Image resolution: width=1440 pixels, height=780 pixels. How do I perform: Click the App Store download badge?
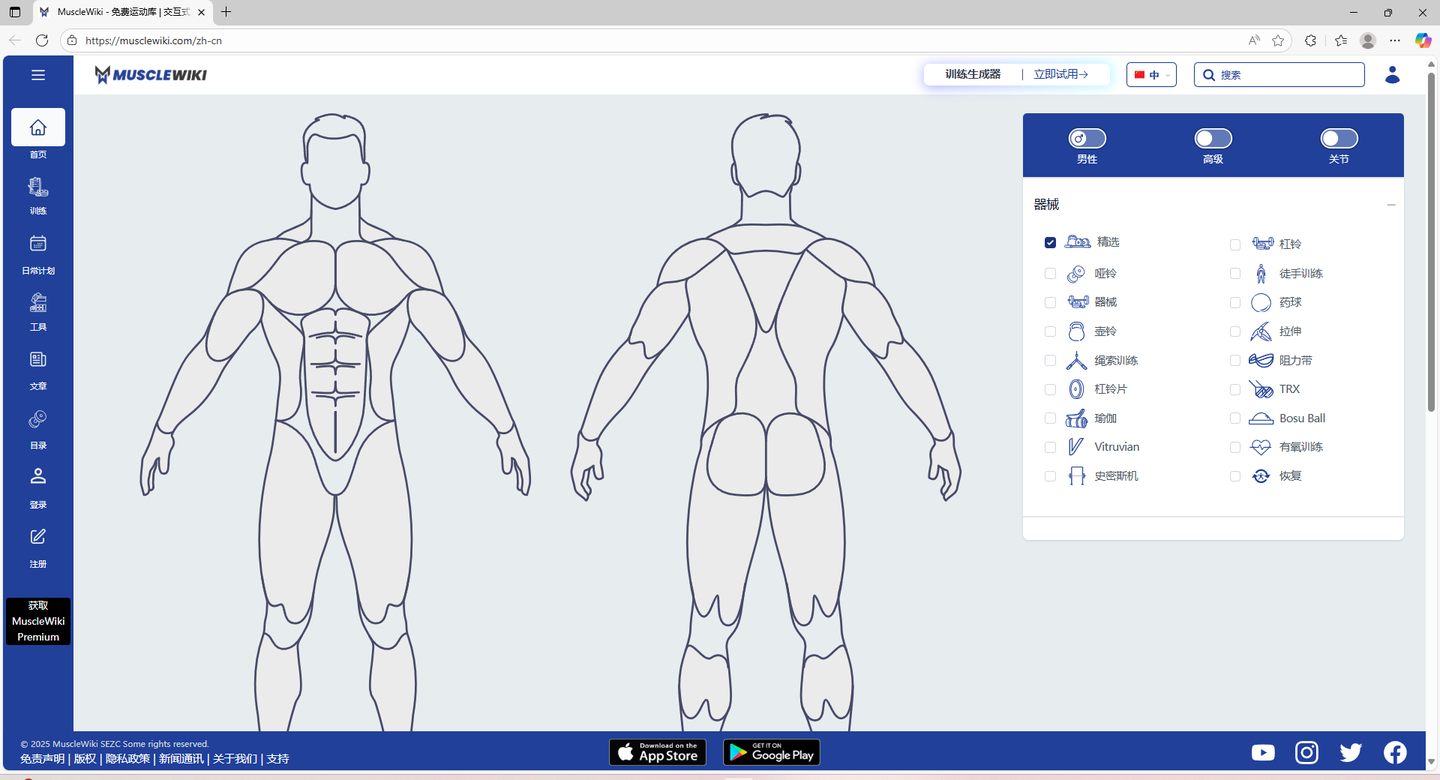tap(658, 752)
